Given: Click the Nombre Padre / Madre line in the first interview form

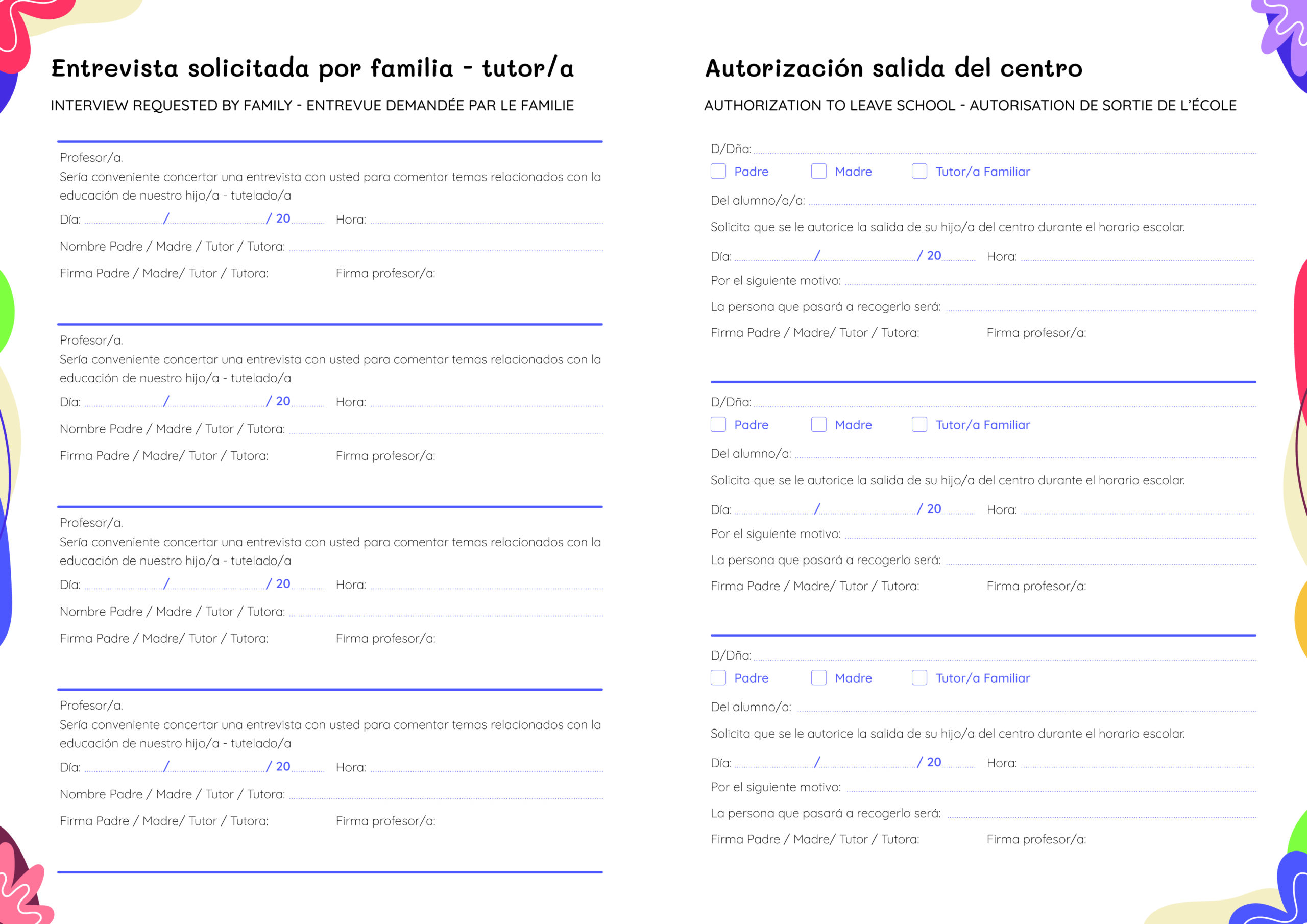Looking at the screenshot, I should (x=445, y=248).
